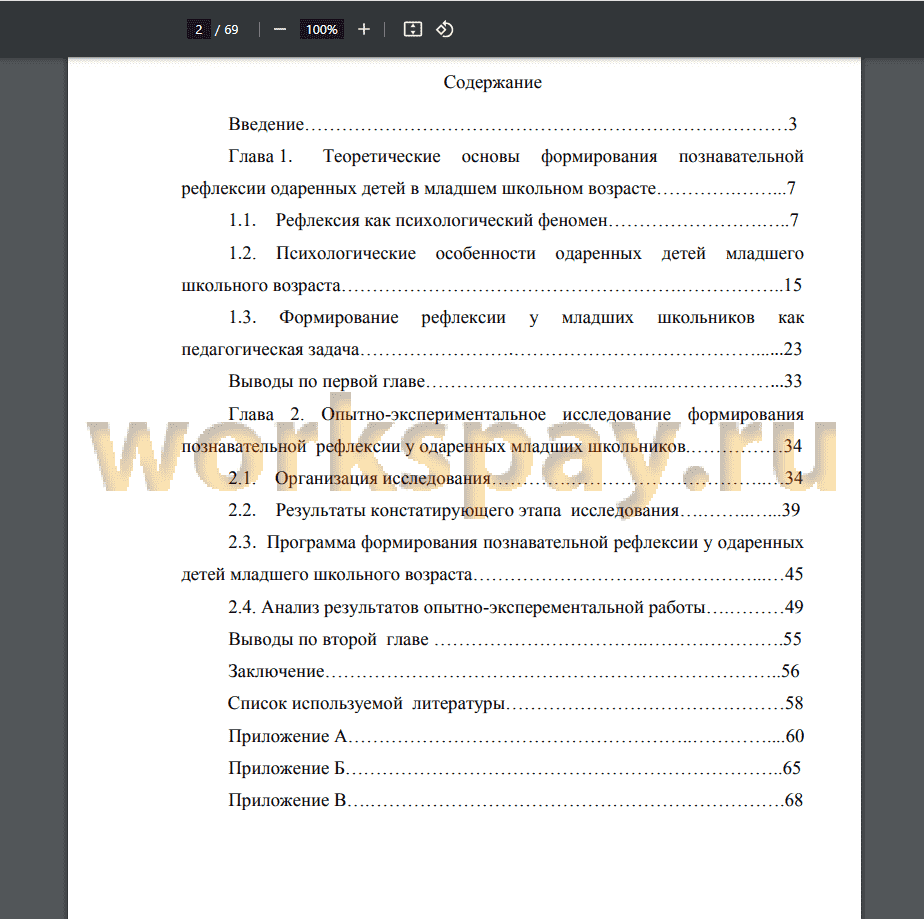This screenshot has width=924, height=919.
Task: Click the 'Приложение В' entry
Action: coord(516,800)
